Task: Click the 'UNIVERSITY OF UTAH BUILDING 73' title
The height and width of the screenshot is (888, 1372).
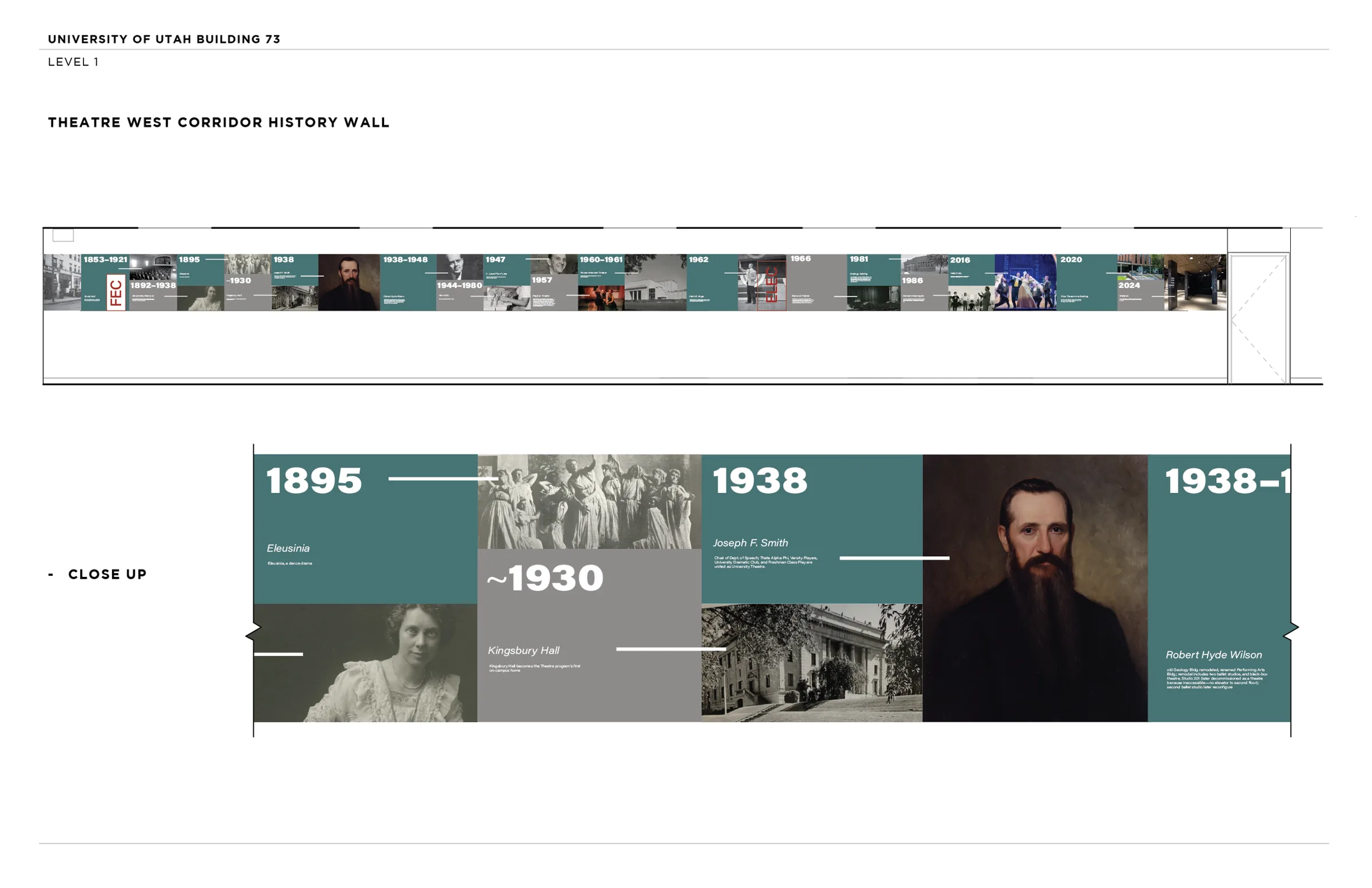Action: click(163, 39)
